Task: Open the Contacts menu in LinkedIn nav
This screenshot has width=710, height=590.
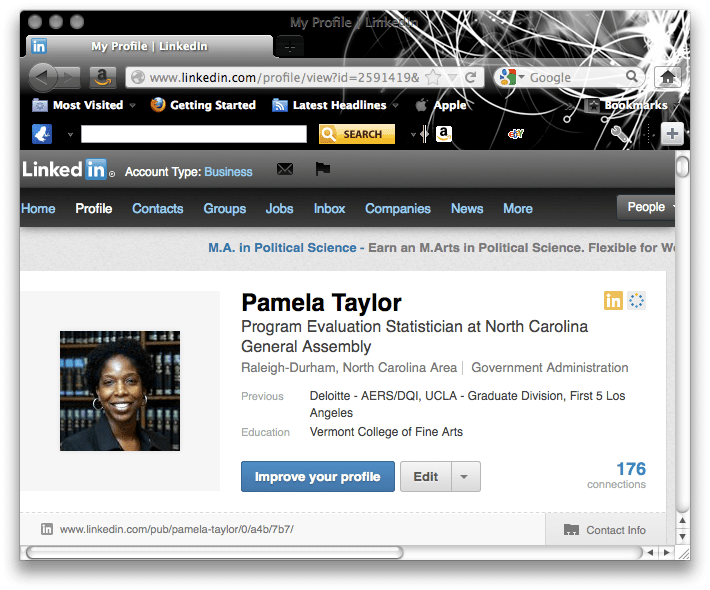Action: pyautogui.click(x=158, y=208)
